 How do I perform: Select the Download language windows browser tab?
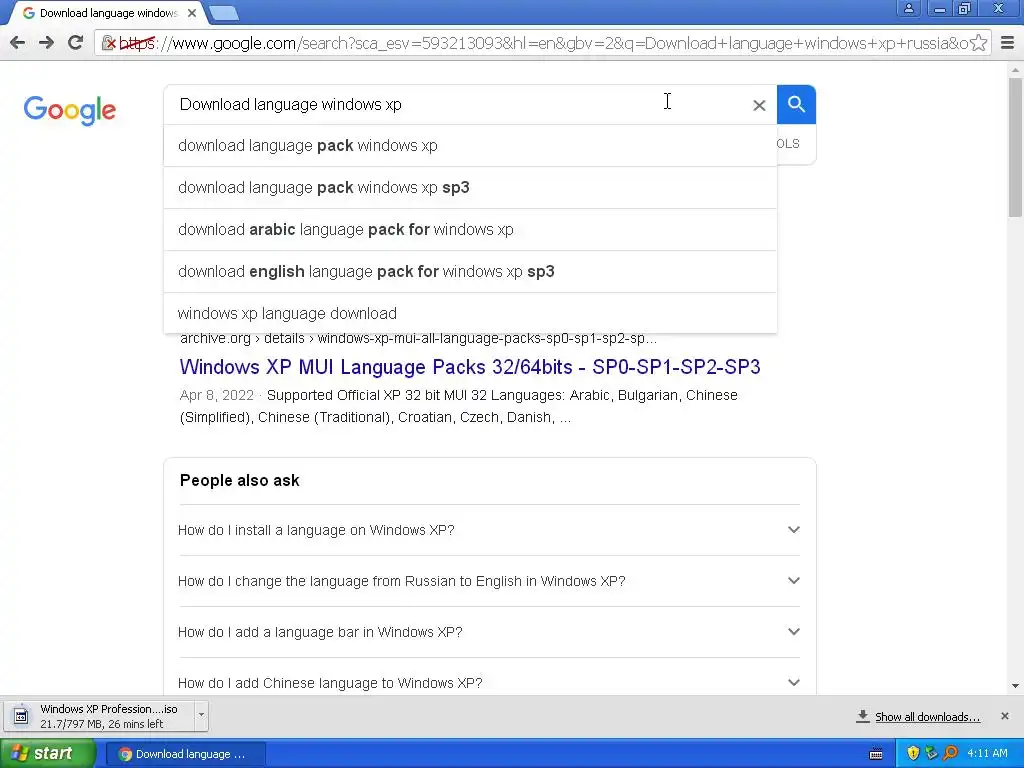[108, 13]
